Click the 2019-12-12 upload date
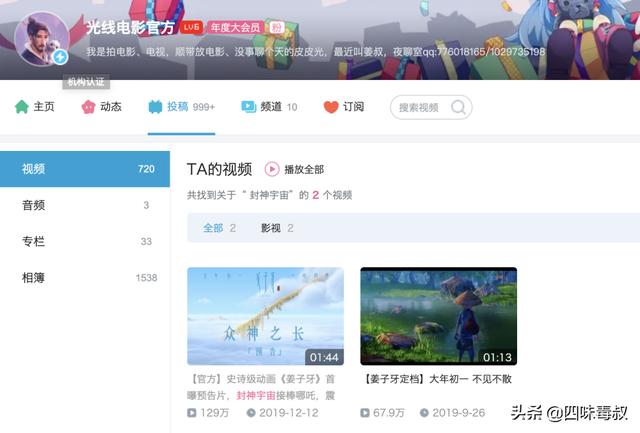 [289, 413]
